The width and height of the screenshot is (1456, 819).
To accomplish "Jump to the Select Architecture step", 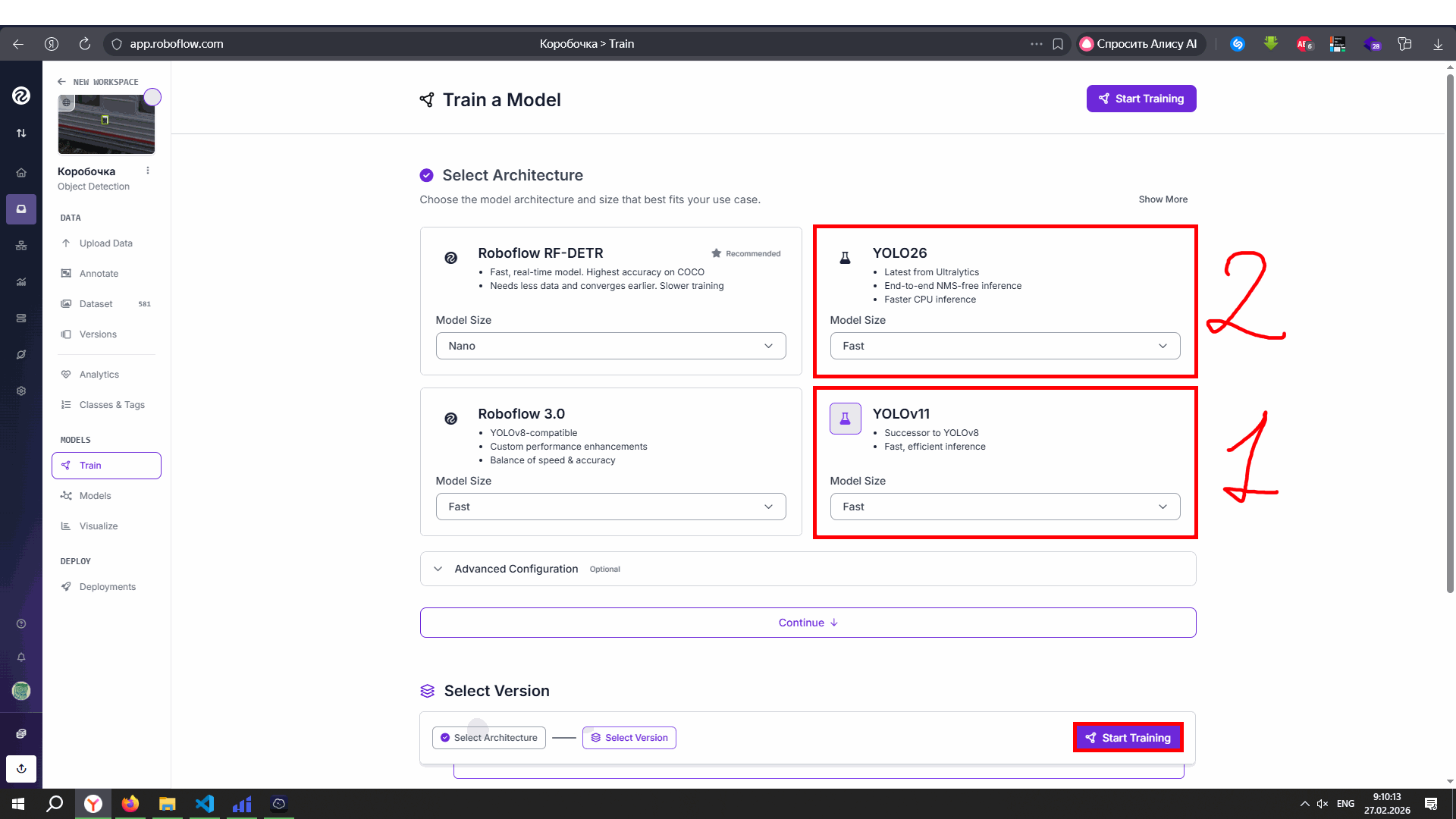I will pos(488,738).
